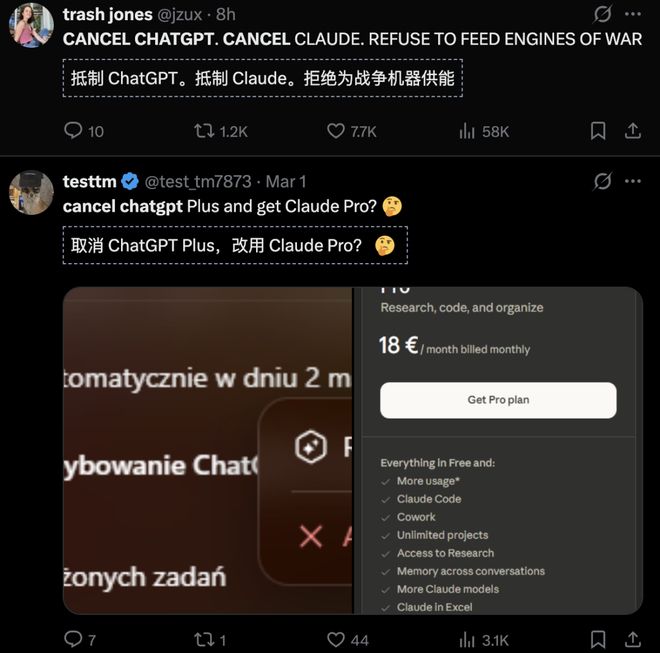Bookmark the trash jones tweet

click(x=597, y=131)
